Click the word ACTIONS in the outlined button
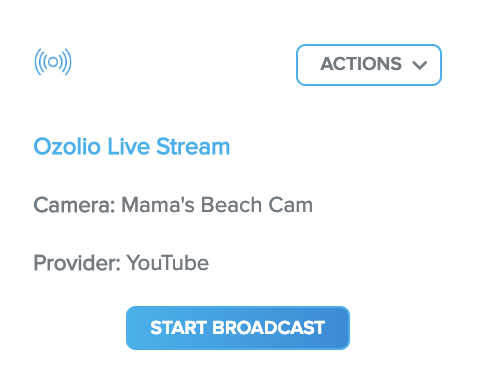The image size is (480, 376). coord(361,64)
